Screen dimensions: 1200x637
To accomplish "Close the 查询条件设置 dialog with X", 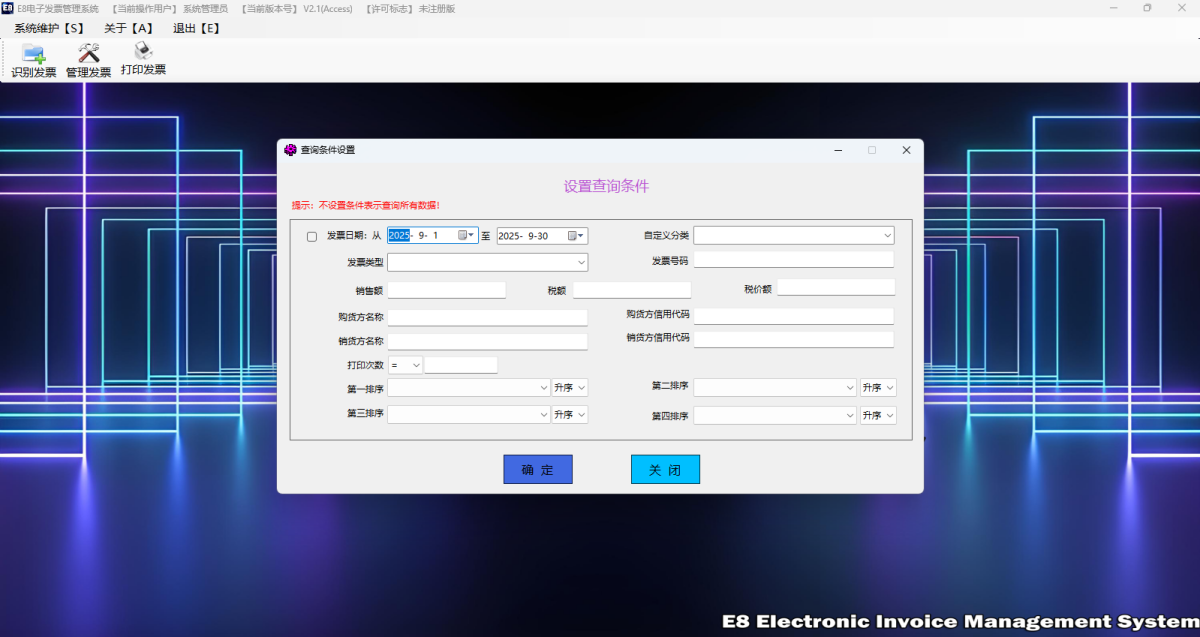I will (x=906, y=150).
